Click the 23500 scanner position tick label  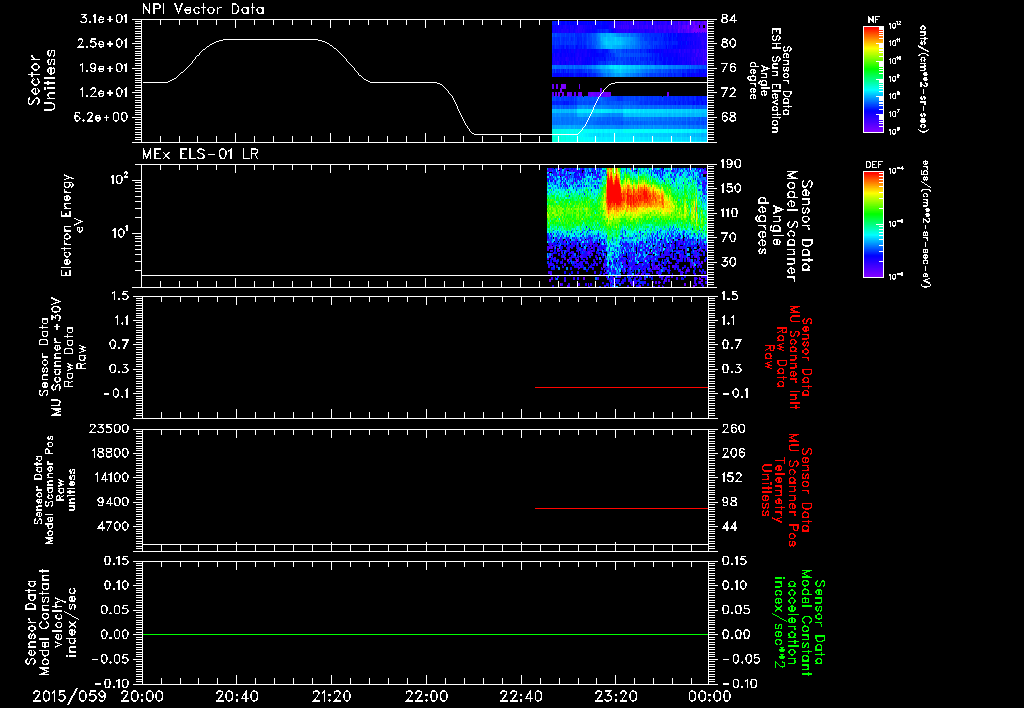(108, 428)
